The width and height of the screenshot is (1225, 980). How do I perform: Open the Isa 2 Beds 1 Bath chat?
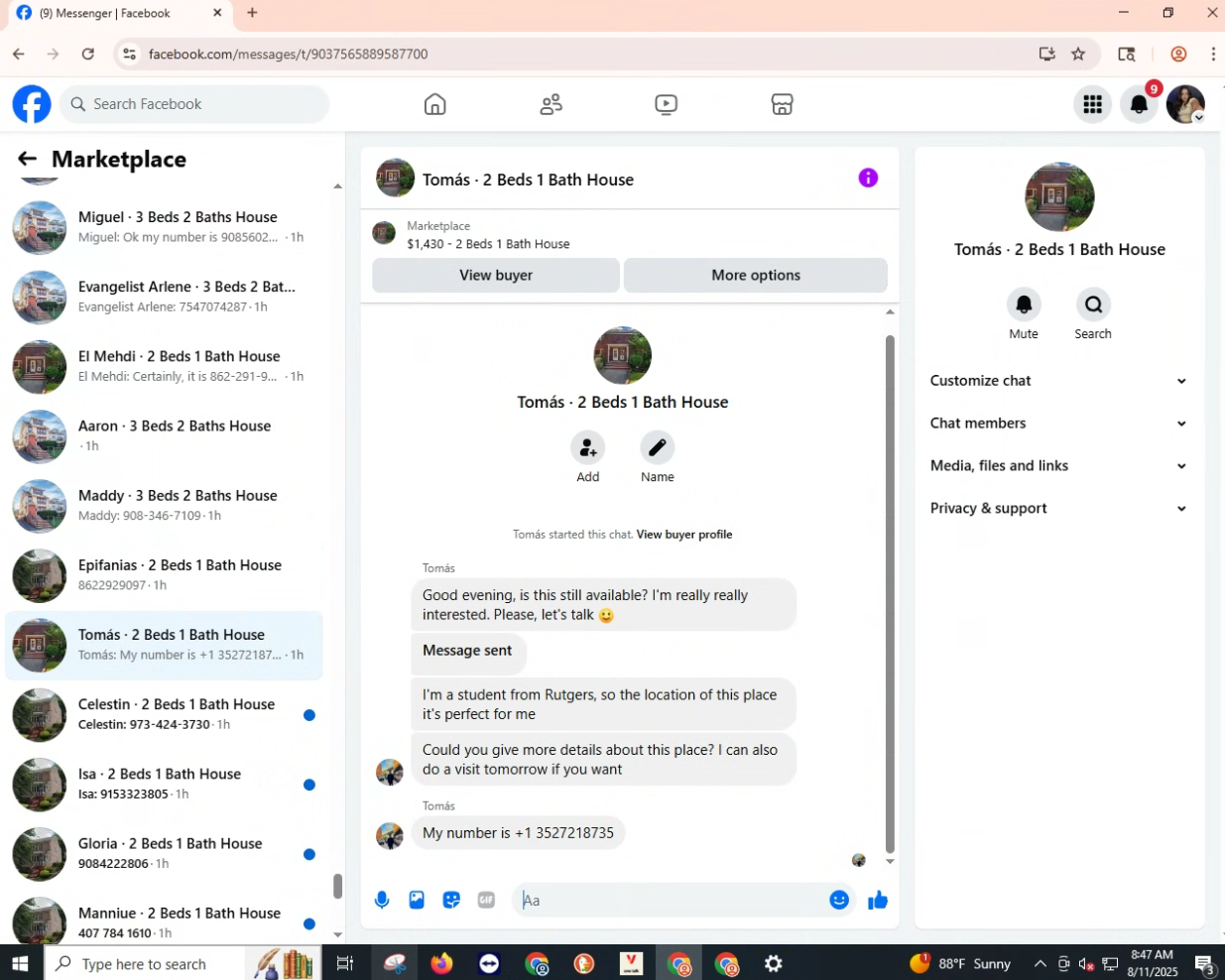164,784
